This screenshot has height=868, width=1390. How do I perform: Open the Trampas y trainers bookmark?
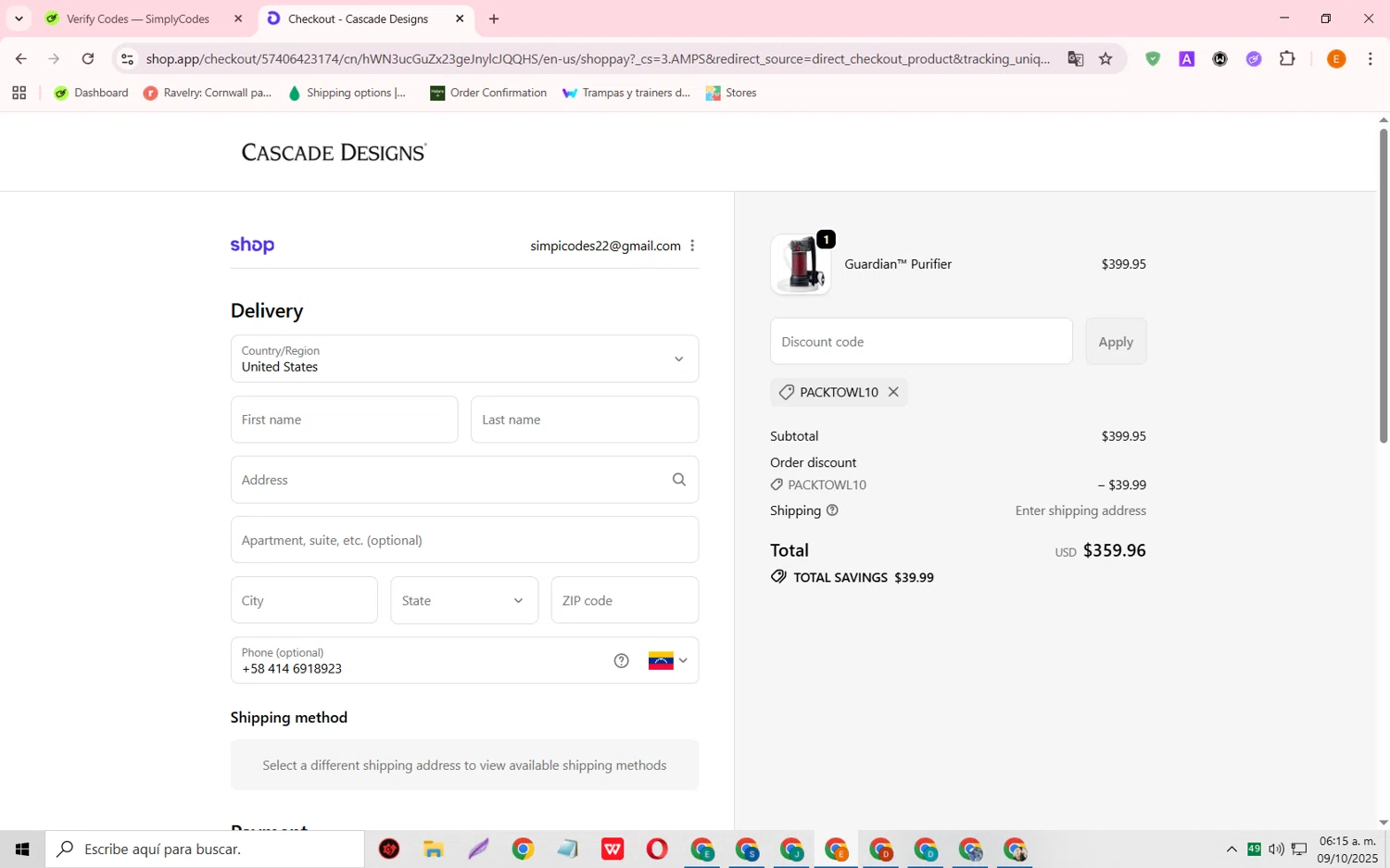click(x=626, y=93)
